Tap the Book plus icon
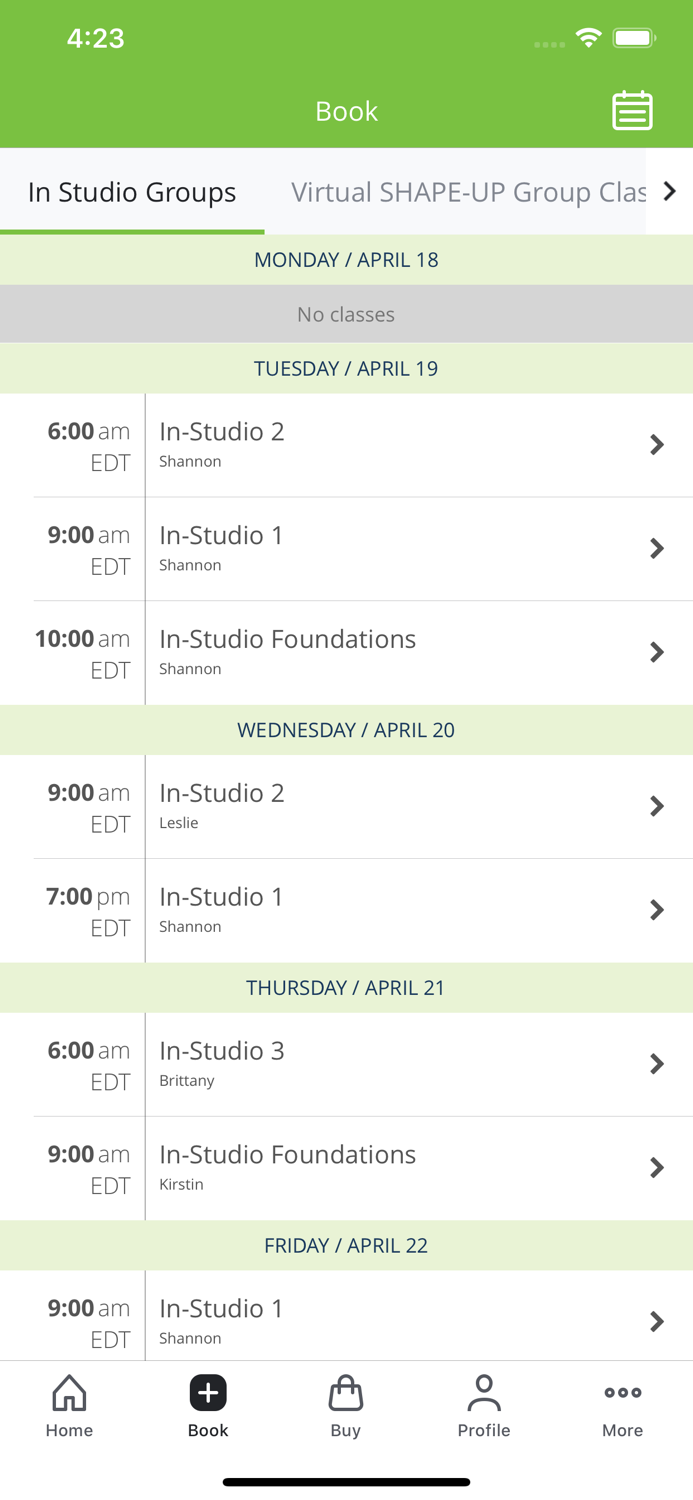Screen dimensions: 693x1500 coord(208,1392)
